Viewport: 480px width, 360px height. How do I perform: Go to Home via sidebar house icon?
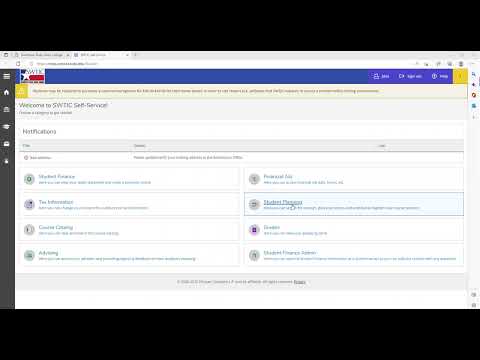(x=6, y=92)
